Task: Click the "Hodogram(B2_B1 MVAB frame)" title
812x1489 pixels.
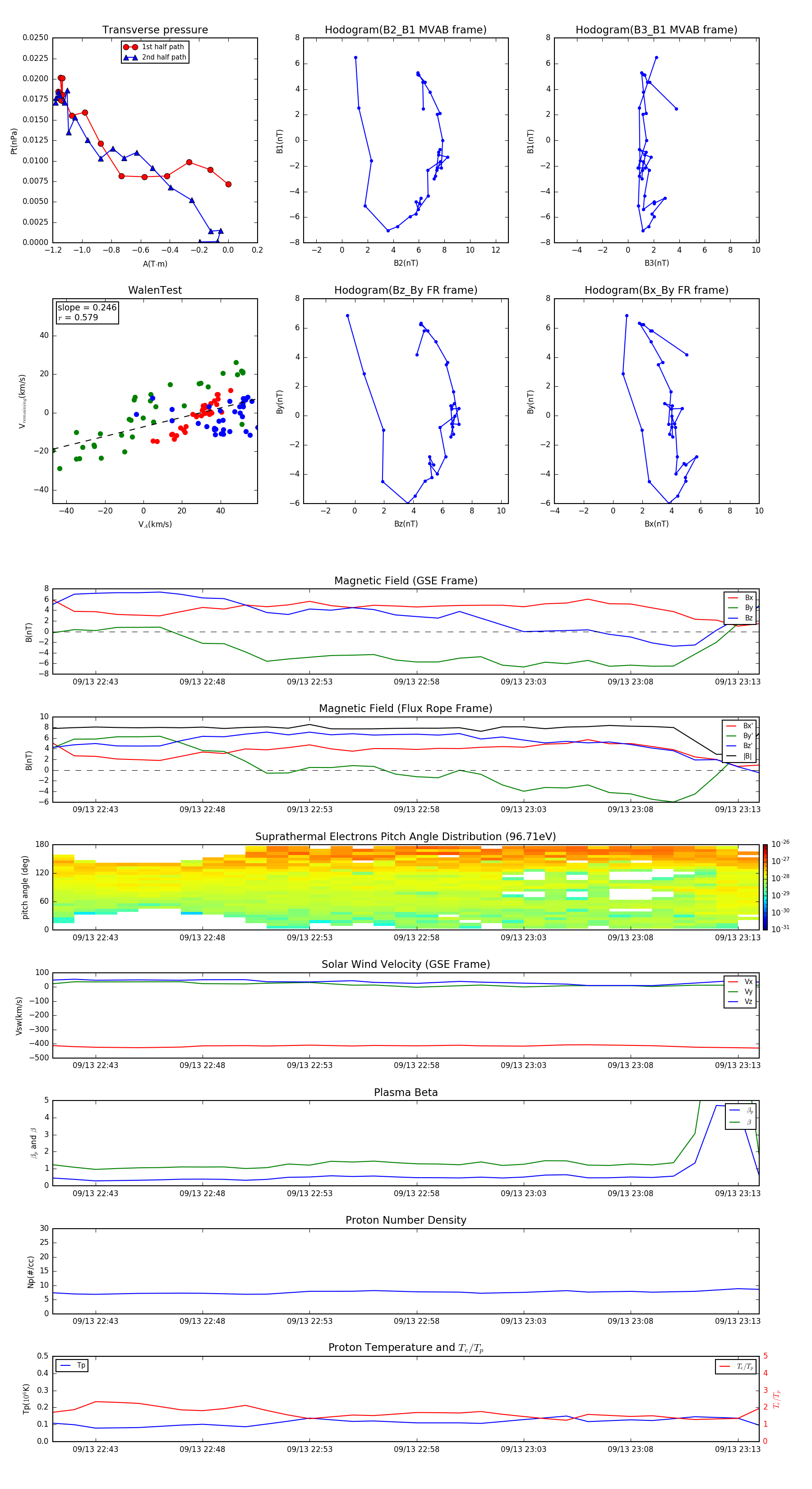Action: point(406,30)
